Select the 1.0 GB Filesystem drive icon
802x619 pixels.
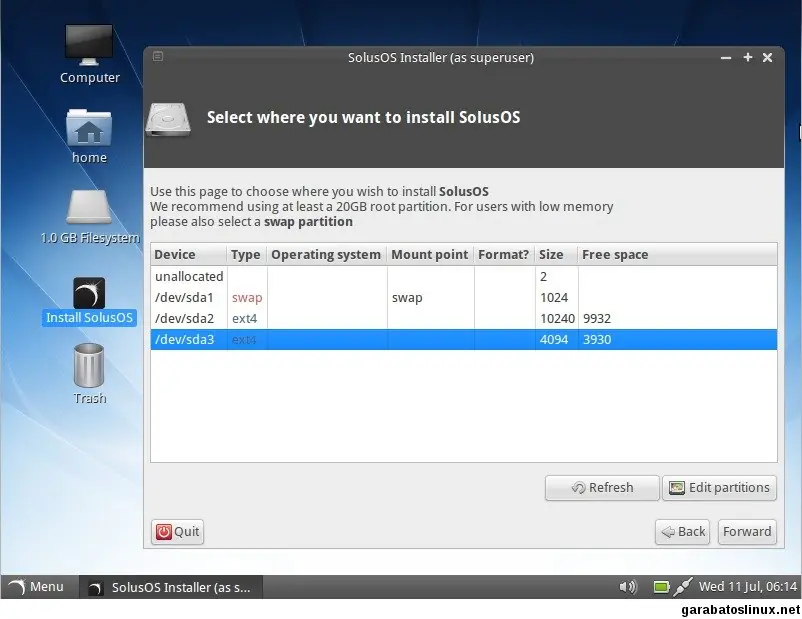pos(89,217)
